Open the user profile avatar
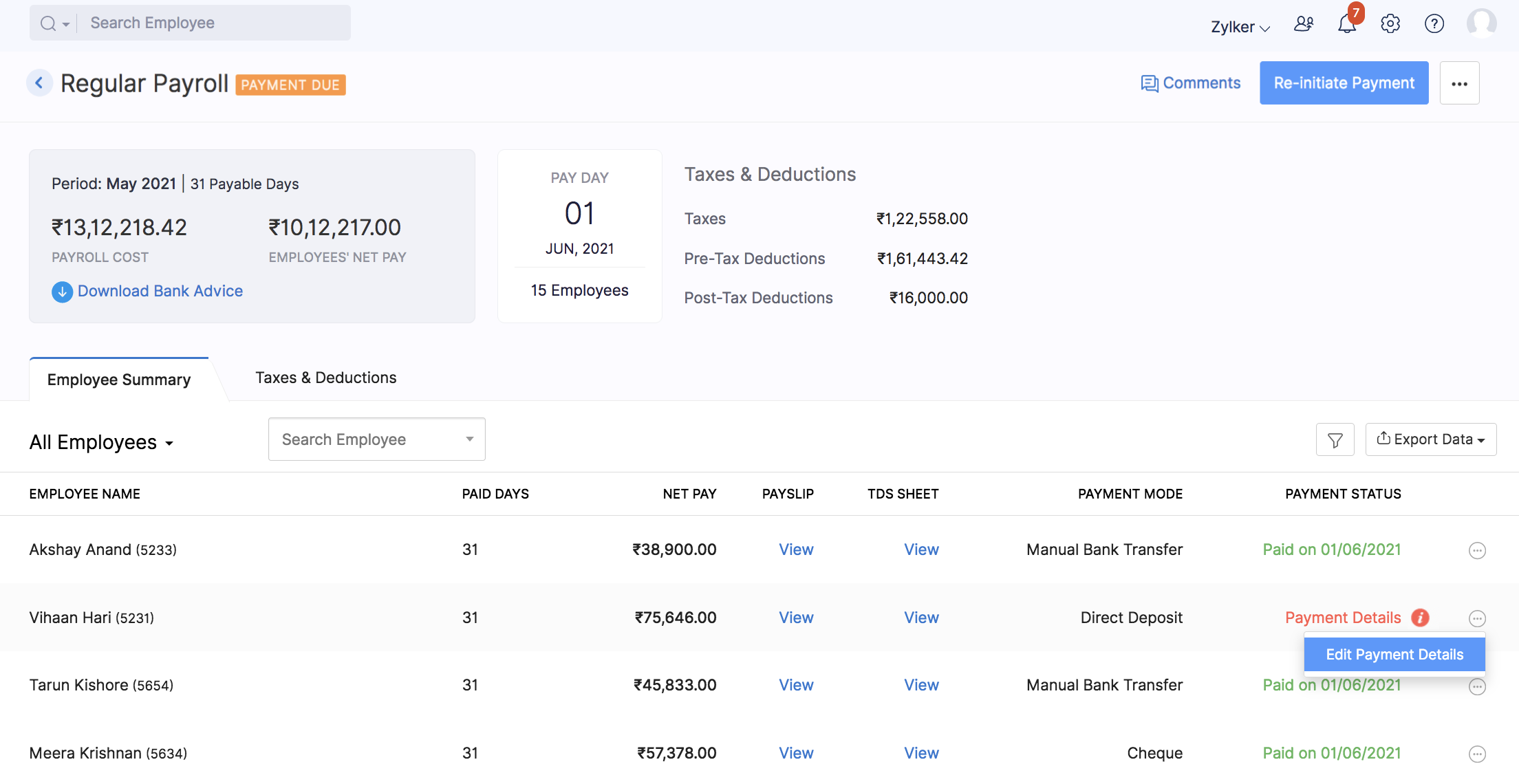This screenshot has height=784, width=1519. pos(1480,23)
